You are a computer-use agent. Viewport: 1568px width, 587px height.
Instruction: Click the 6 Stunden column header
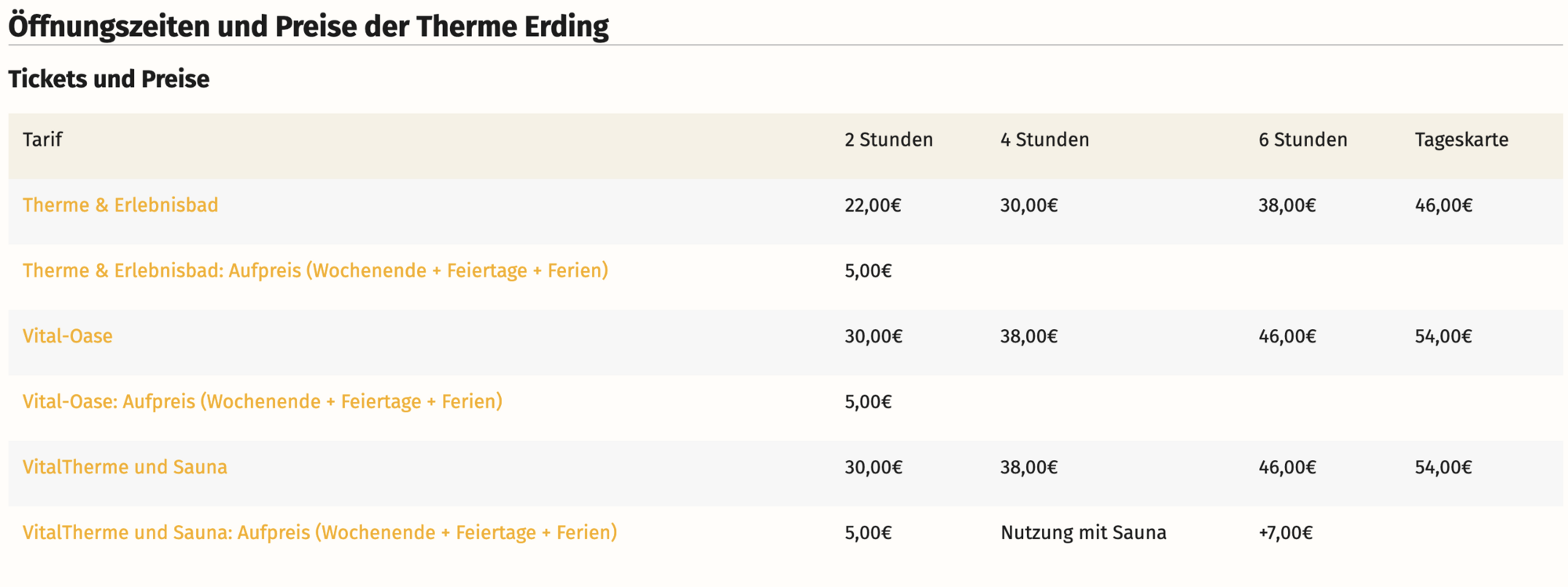(1303, 140)
